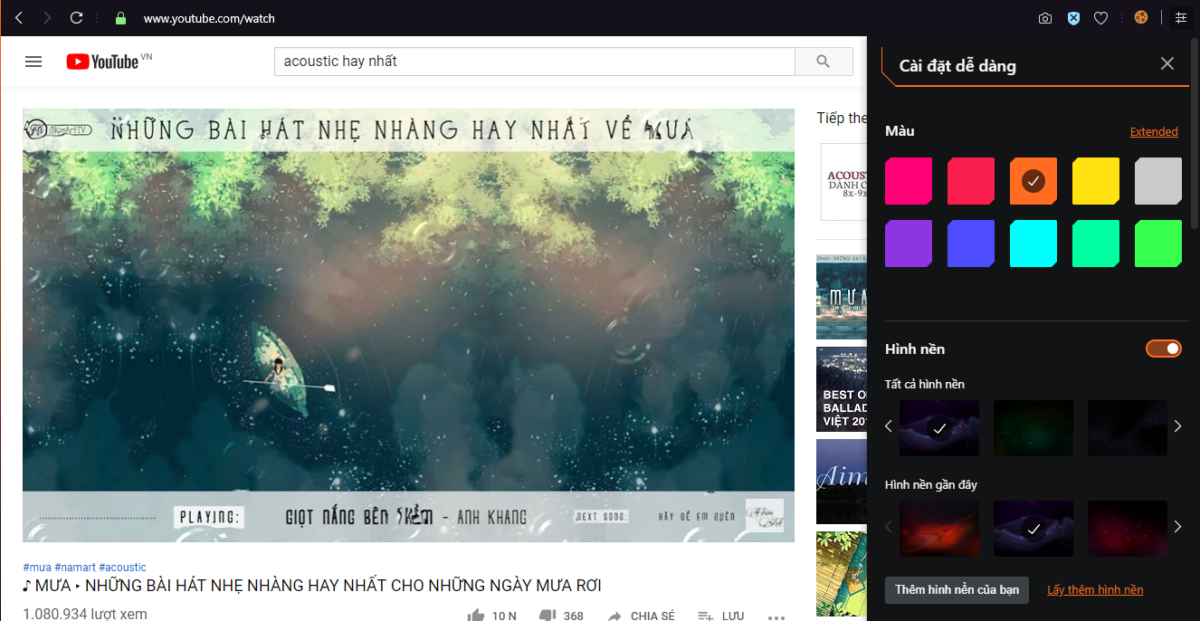Select the dark green wallpaper thumbnail
Image resolution: width=1200 pixels, height=621 pixels.
click(1033, 428)
